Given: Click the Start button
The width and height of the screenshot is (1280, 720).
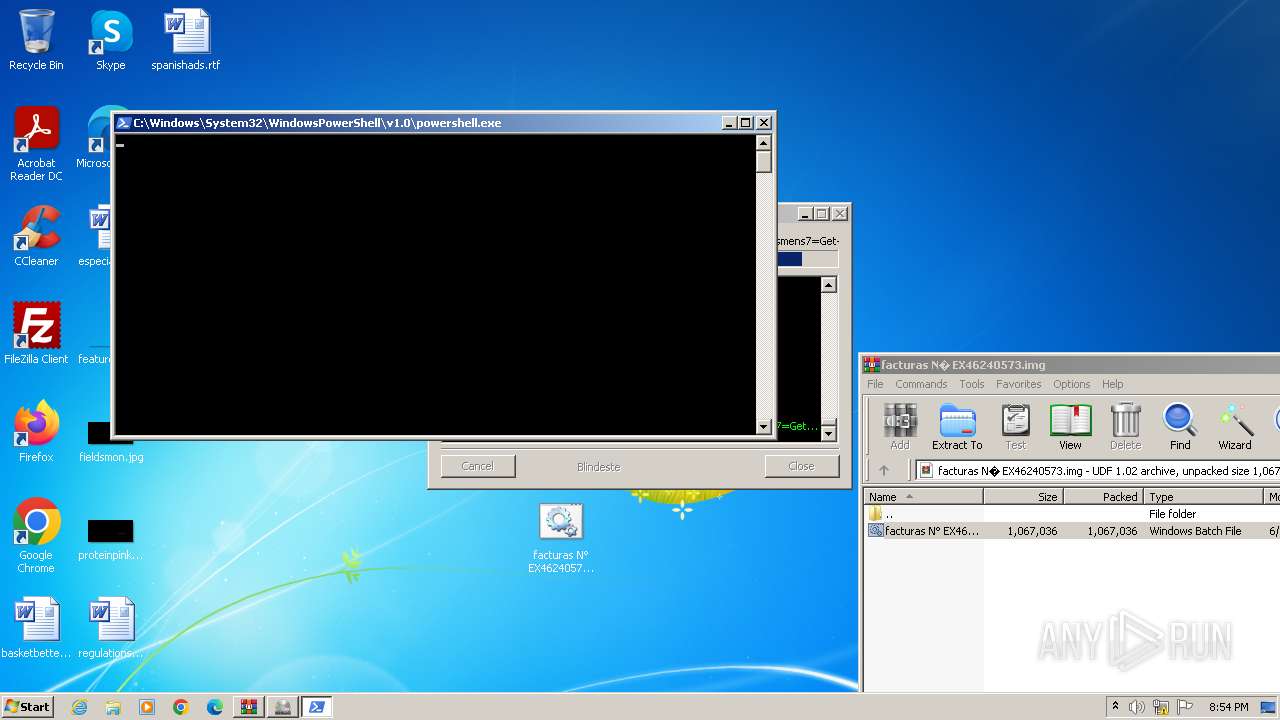Looking at the screenshot, I should tap(27, 707).
